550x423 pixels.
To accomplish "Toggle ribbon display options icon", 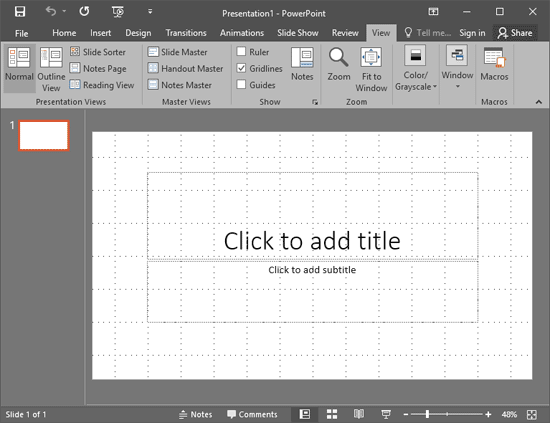I will click(433, 12).
